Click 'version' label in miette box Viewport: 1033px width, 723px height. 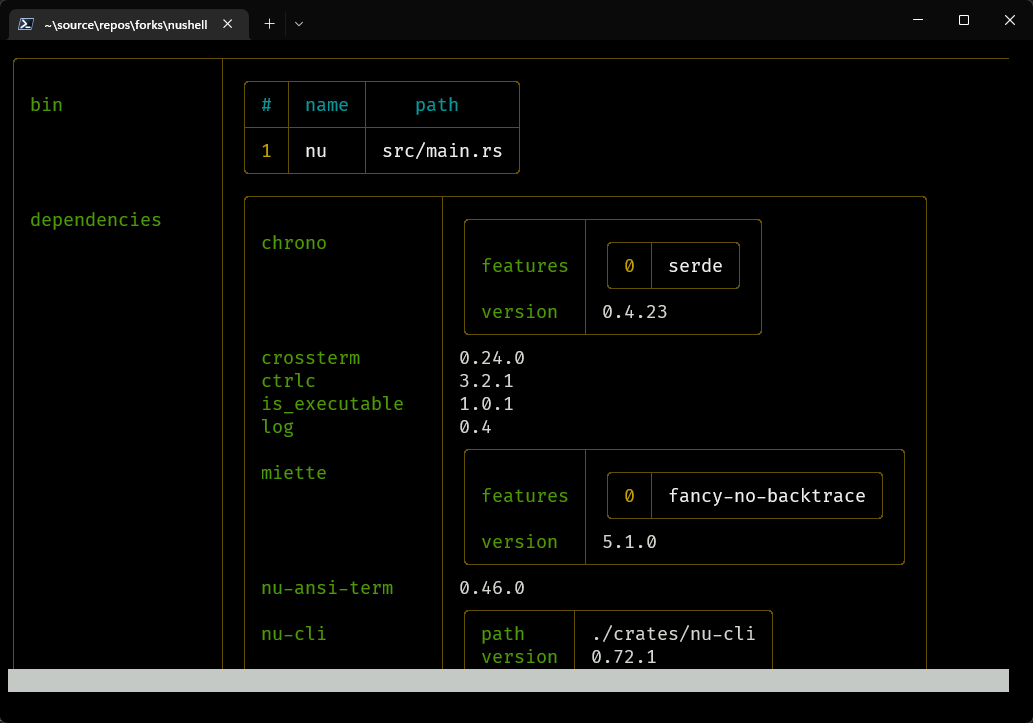click(519, 542)
